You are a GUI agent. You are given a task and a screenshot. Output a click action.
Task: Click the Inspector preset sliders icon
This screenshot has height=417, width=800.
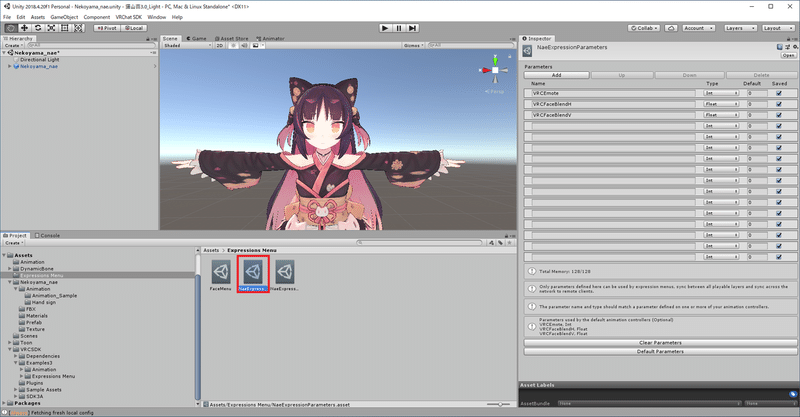coord(788,47)
